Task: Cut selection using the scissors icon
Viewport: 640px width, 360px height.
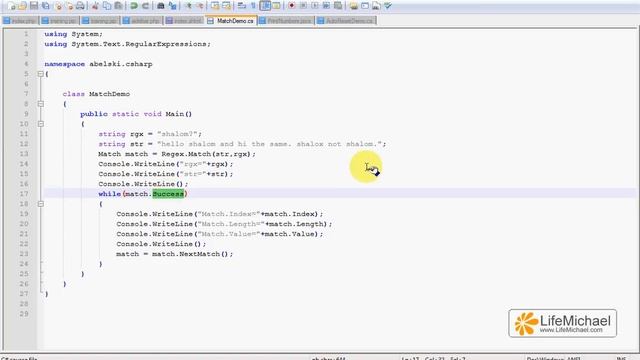Action: [95, 6]
